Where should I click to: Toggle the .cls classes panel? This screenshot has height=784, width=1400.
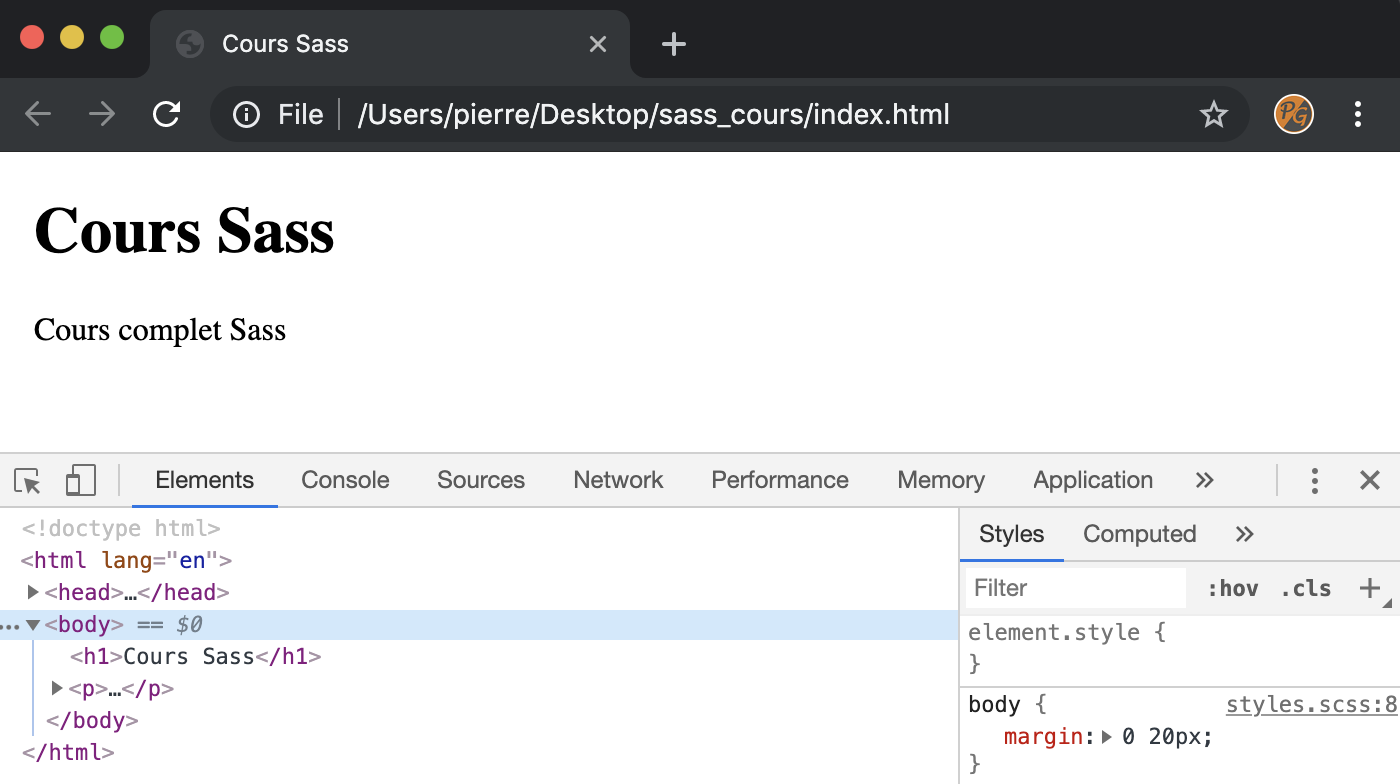(1305, 588)
